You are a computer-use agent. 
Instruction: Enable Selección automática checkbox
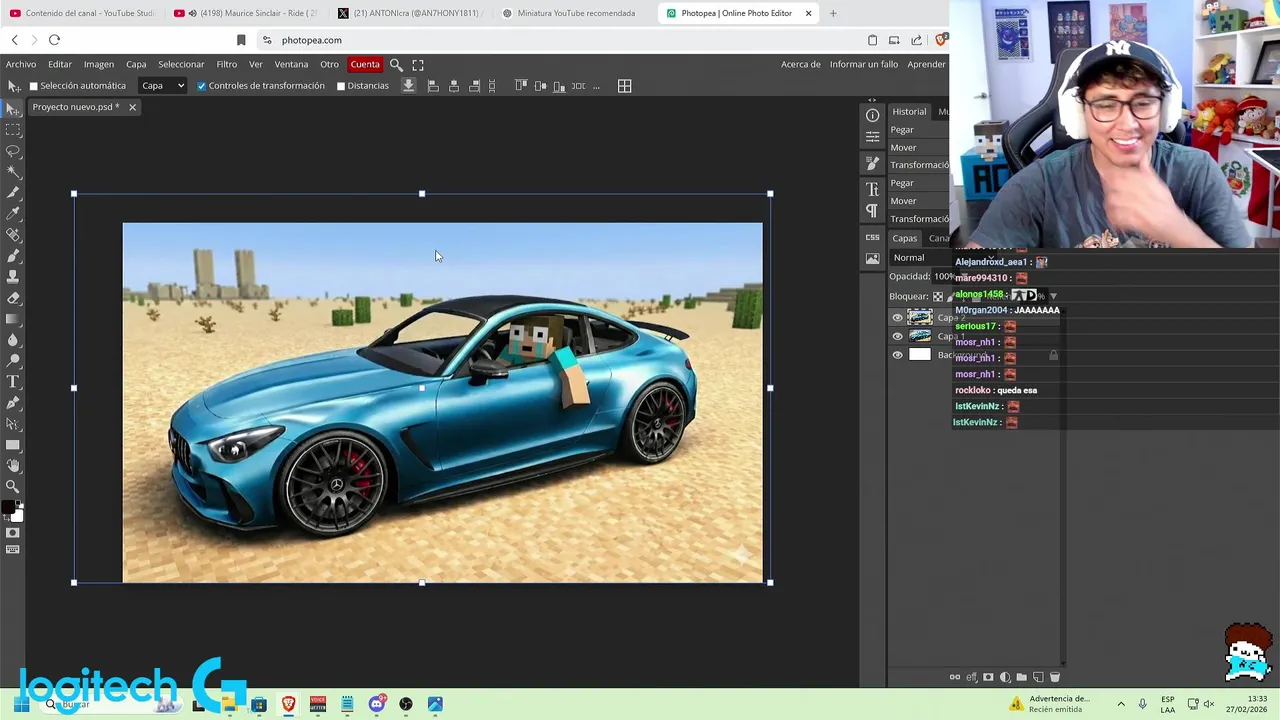point(33,86)
